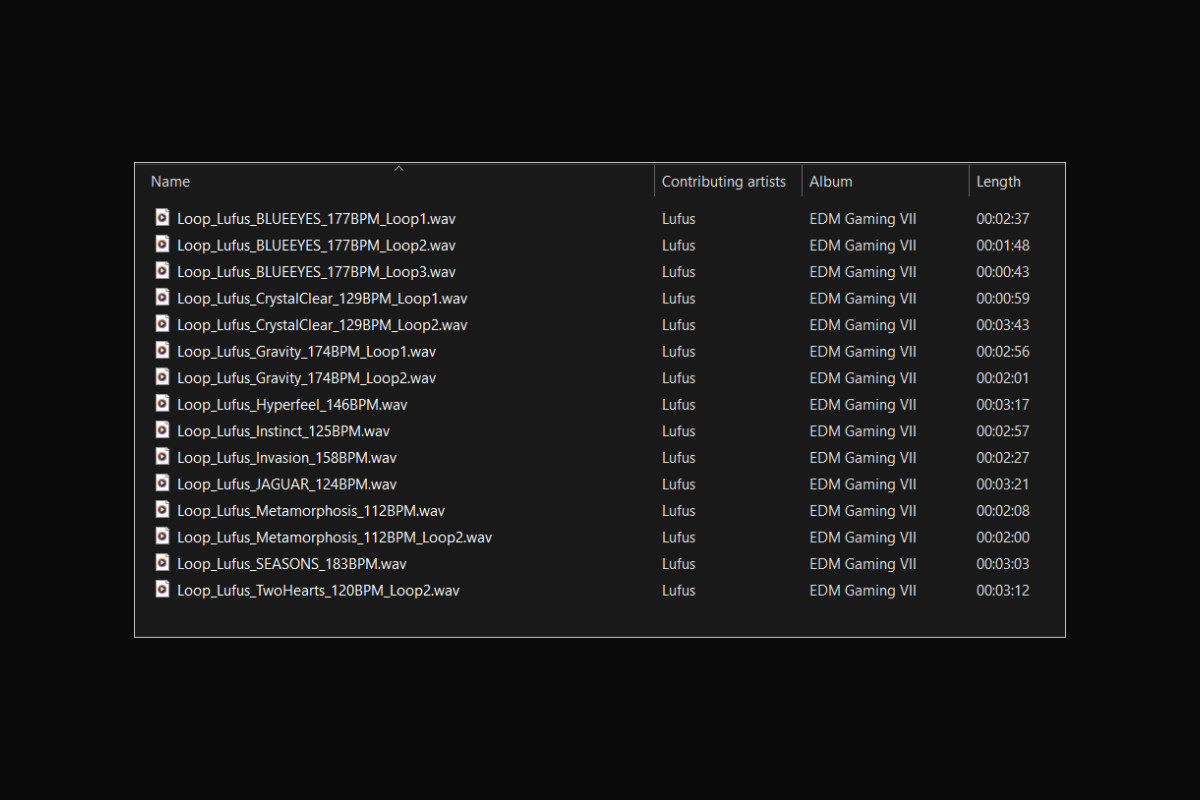Viewport: 1200px width, 800px height.
Task: Click length value 00:02:00
Action: (1003, 537)
